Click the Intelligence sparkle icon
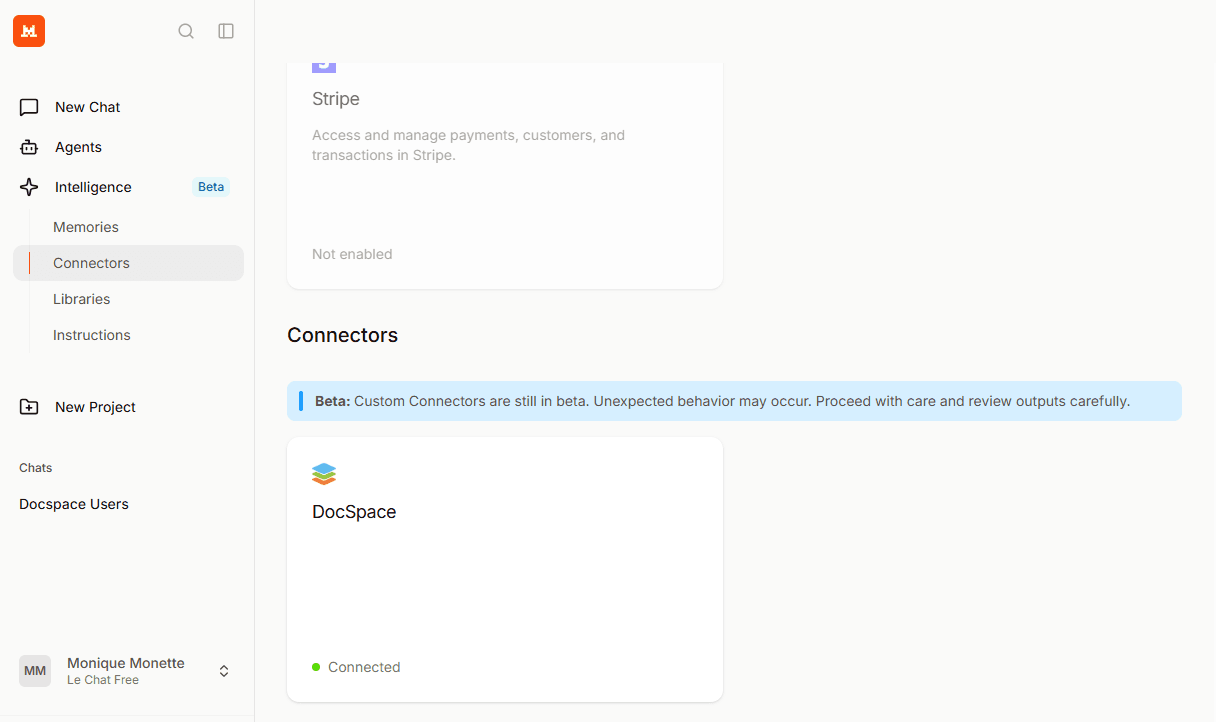The height and width of the screenshot is (722, 1216). click(29, 187)
